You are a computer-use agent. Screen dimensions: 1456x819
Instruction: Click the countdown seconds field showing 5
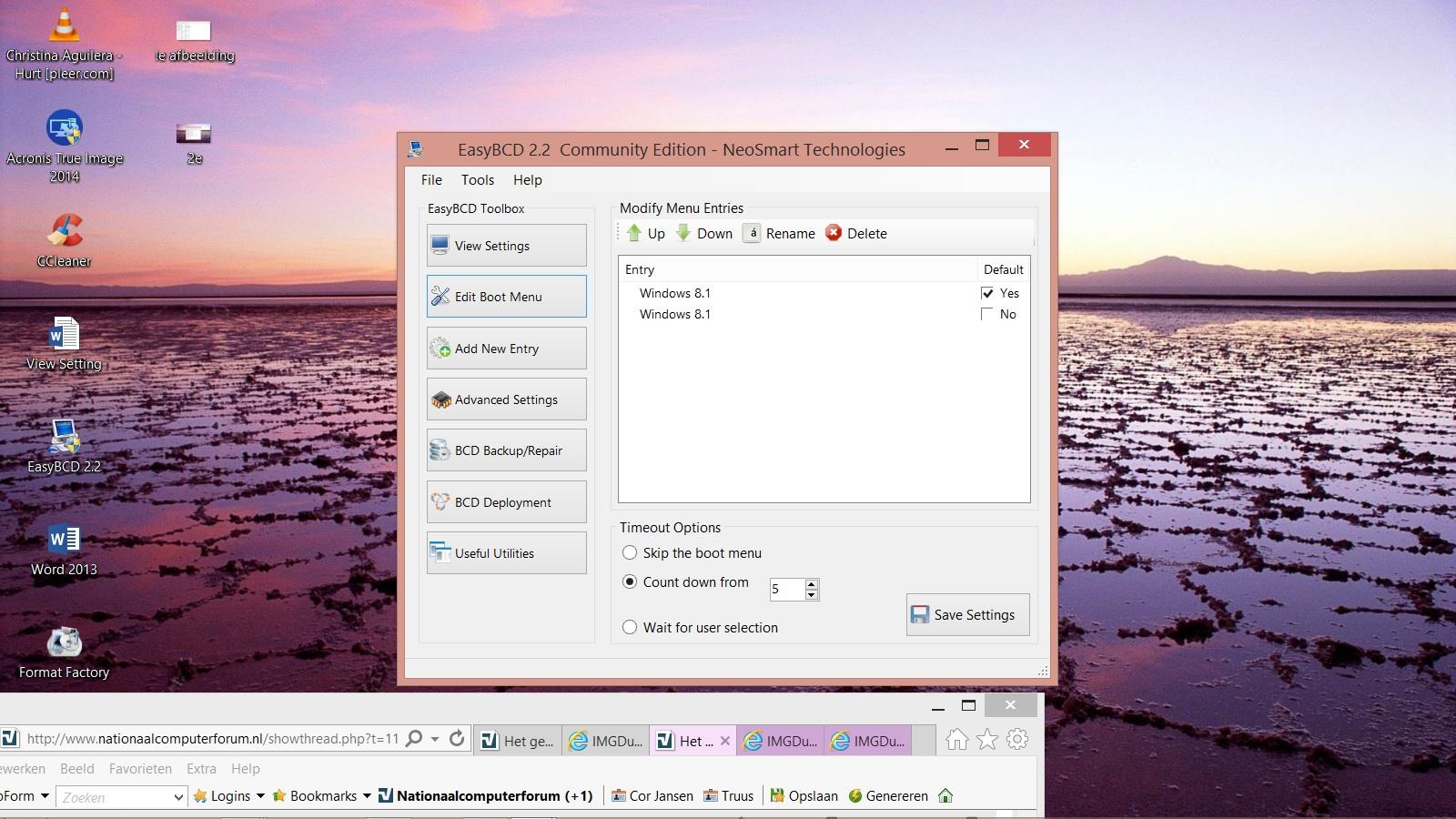click(787, 590)
